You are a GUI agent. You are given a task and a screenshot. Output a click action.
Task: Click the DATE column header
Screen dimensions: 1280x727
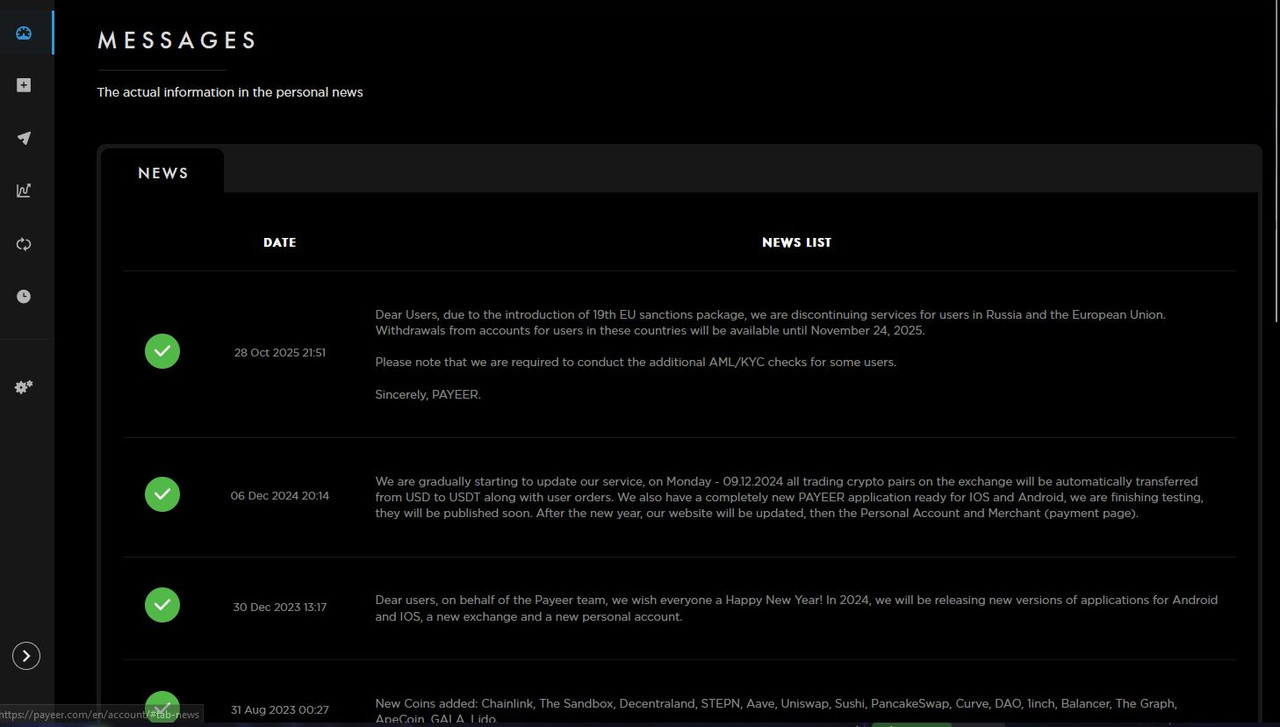pos(280,242)
